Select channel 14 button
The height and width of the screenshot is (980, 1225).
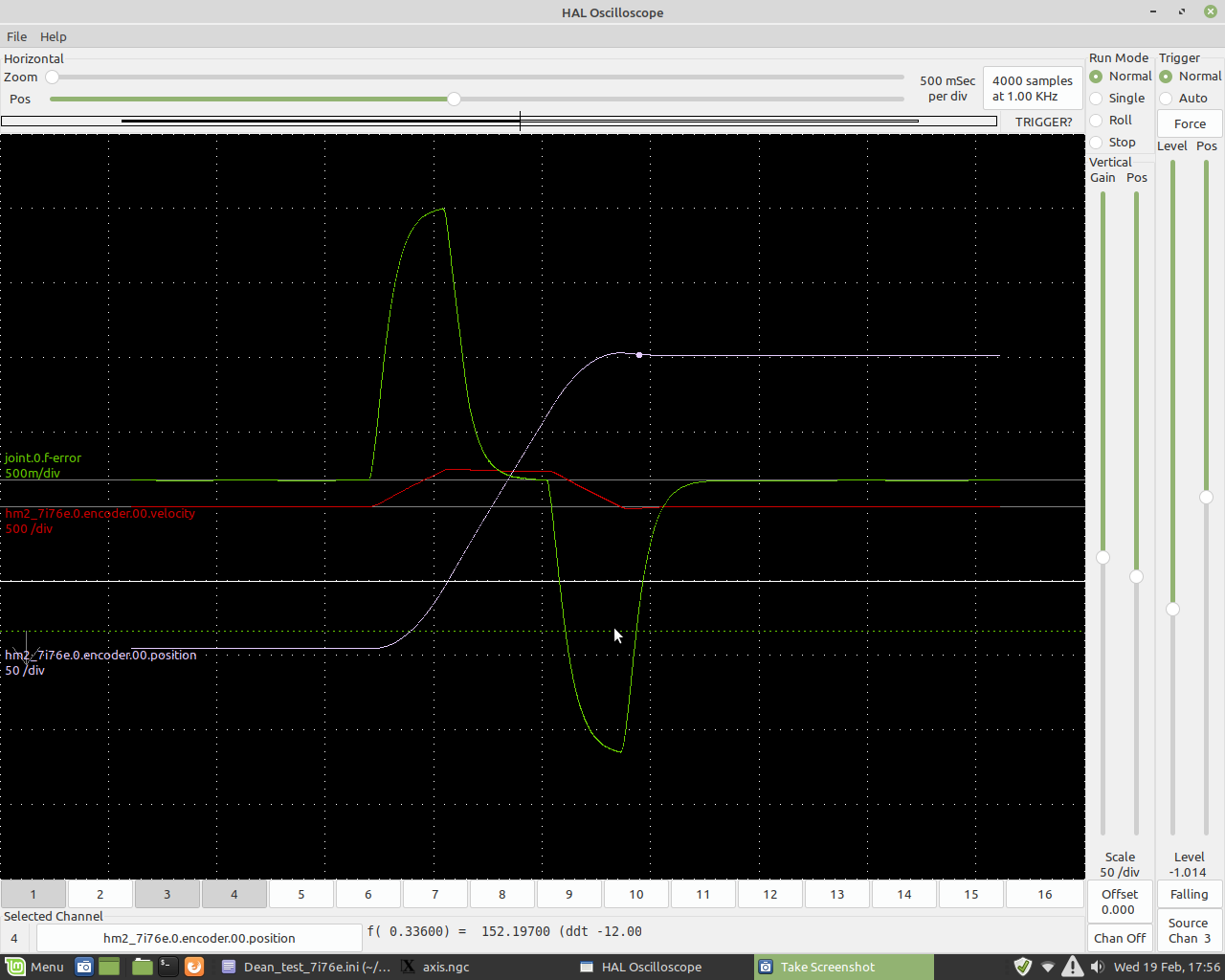(904, 894)
